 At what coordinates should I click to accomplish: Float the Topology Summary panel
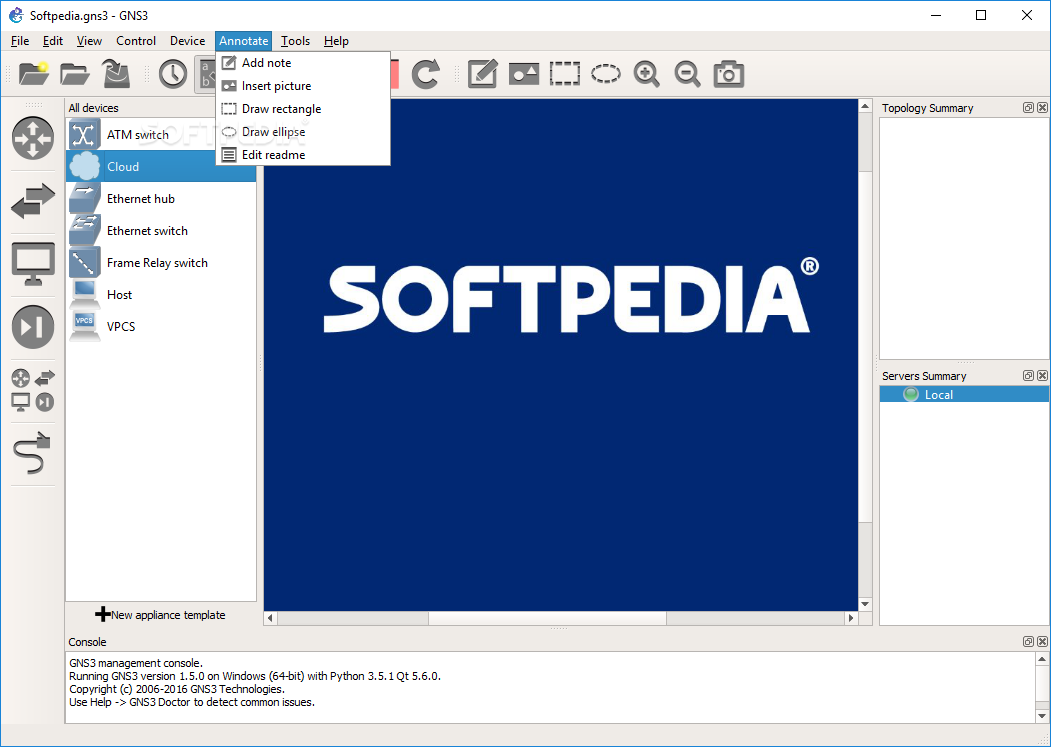[x=1028, y=108]
